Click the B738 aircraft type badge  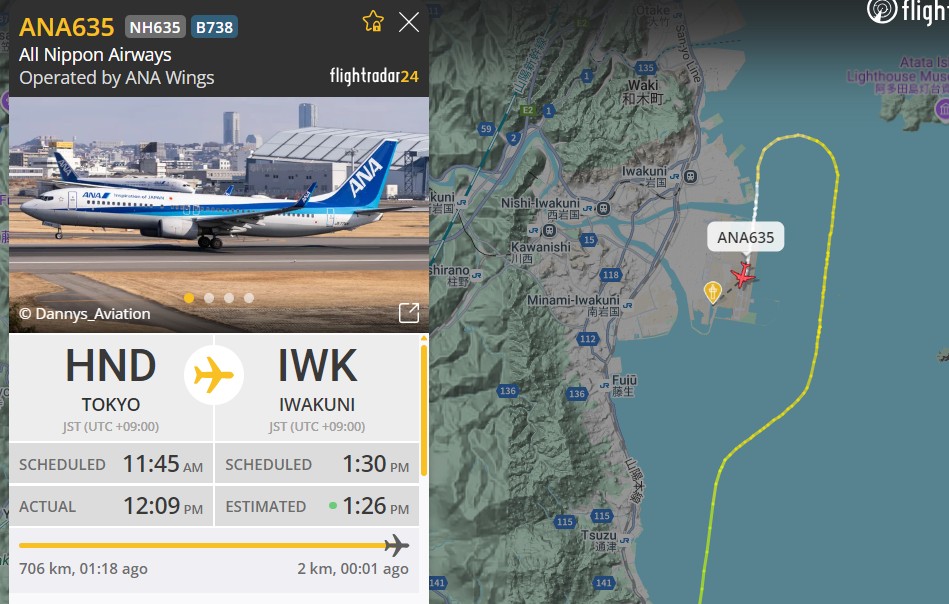coord(214,27)
